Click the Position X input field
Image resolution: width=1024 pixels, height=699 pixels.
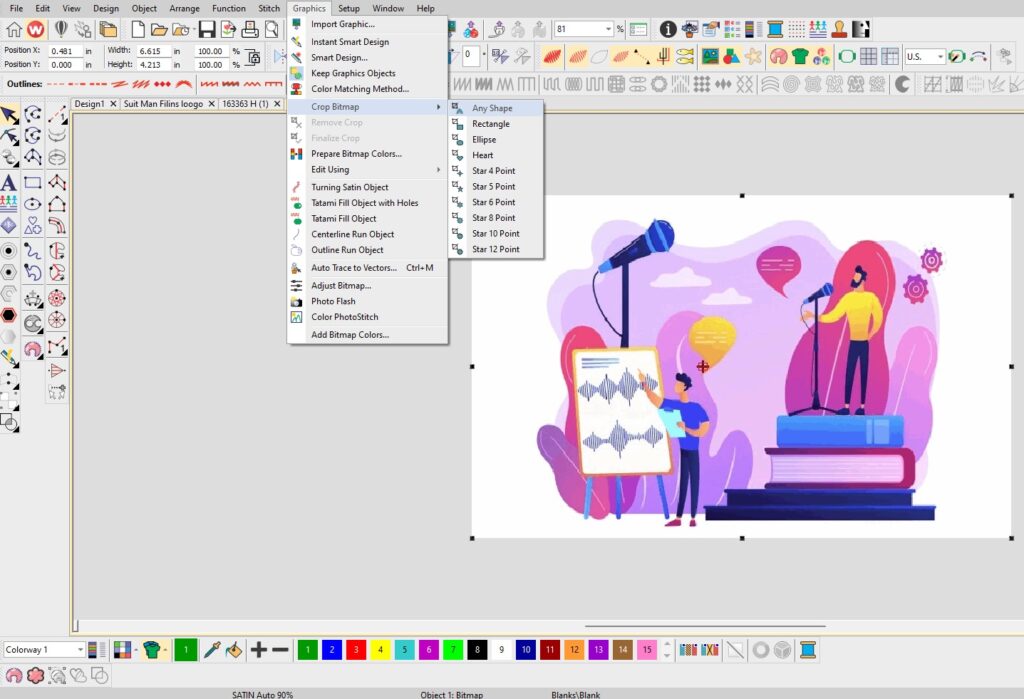coord(65,51)
